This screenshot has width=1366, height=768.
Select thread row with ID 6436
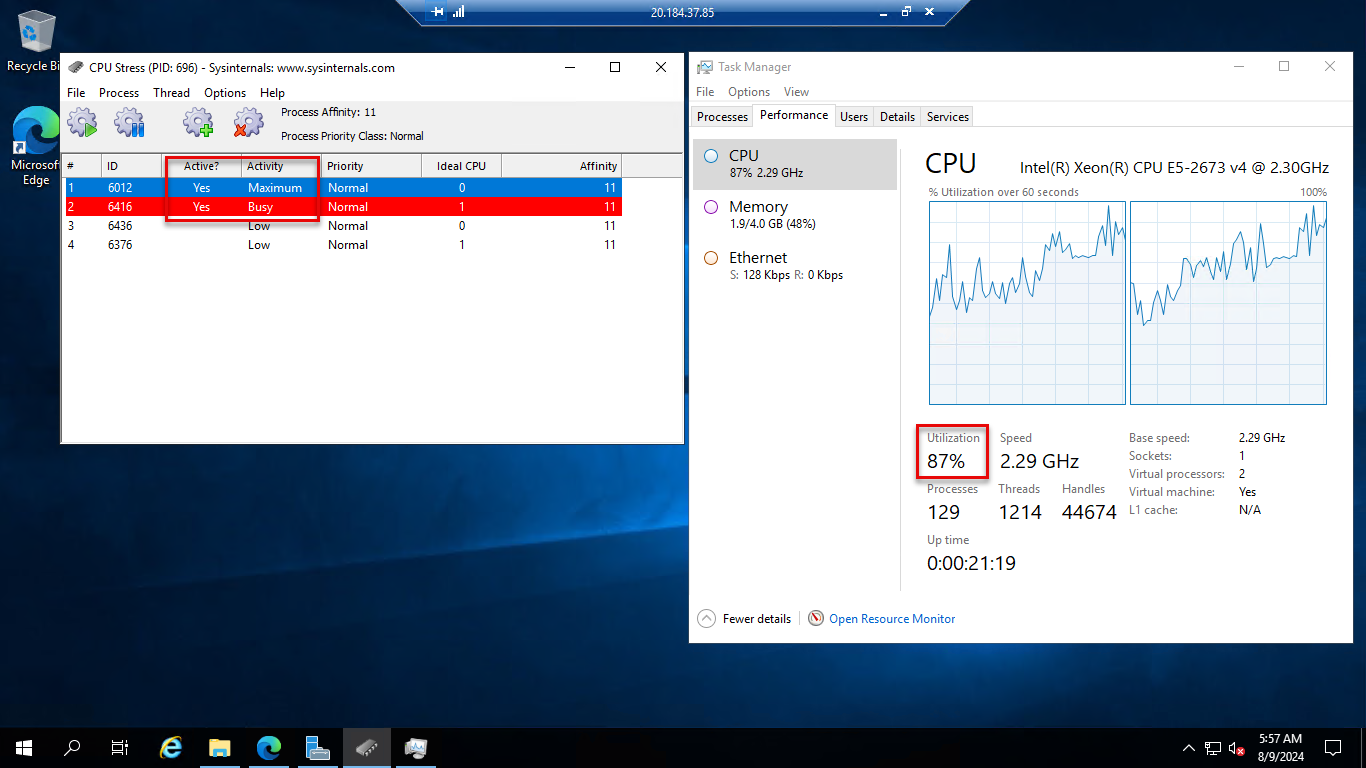pyautogui.click(x=342, y=226)
